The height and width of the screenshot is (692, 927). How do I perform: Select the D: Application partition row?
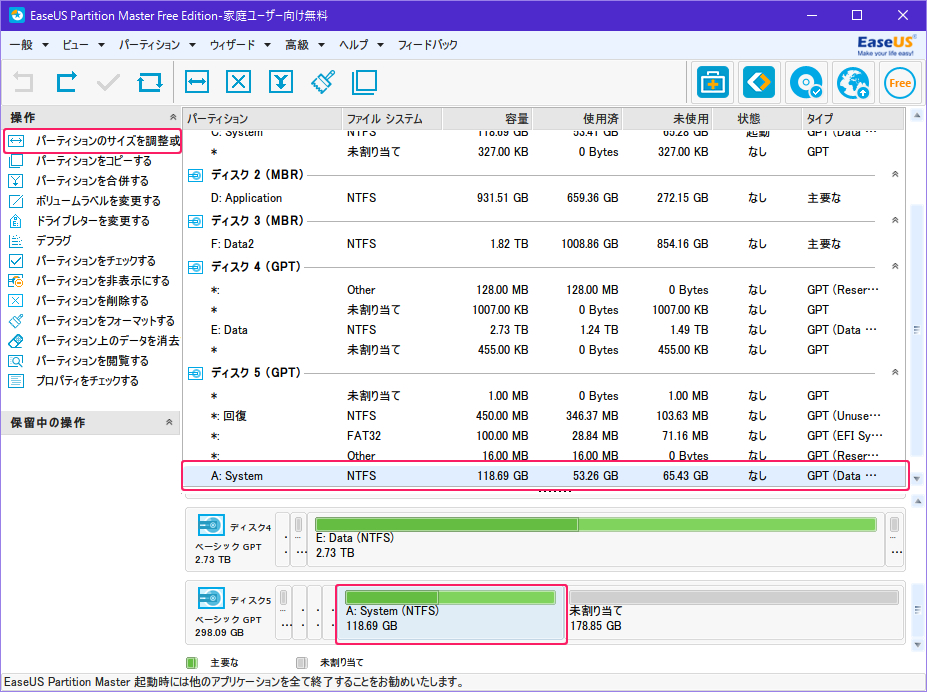(543, 198)
